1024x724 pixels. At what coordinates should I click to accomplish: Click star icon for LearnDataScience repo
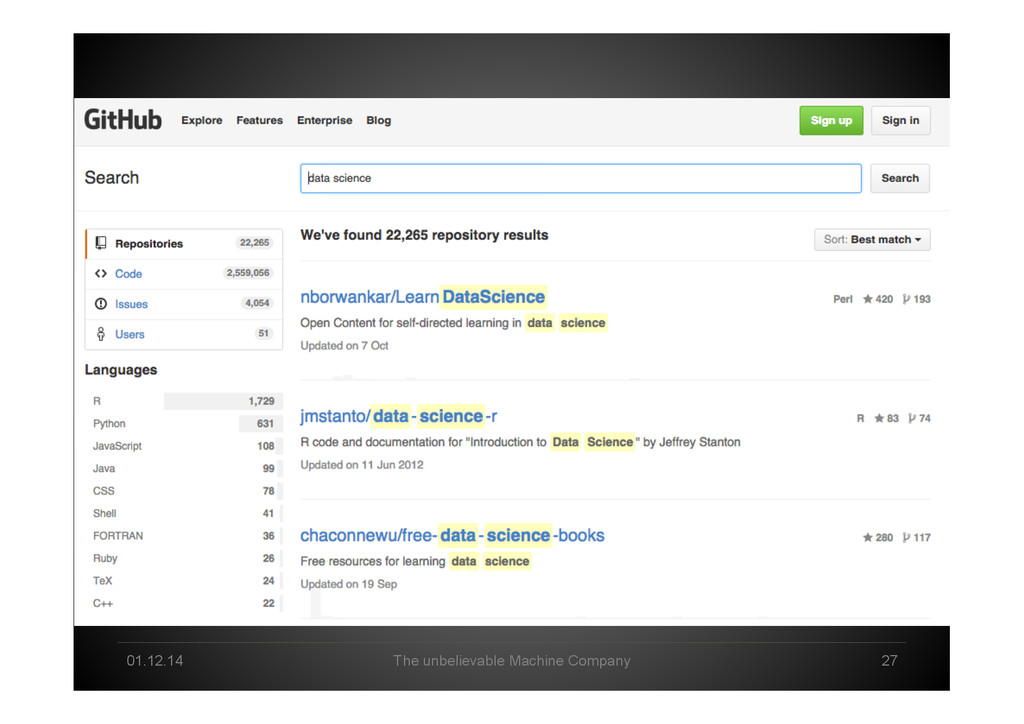click(867, 299)
